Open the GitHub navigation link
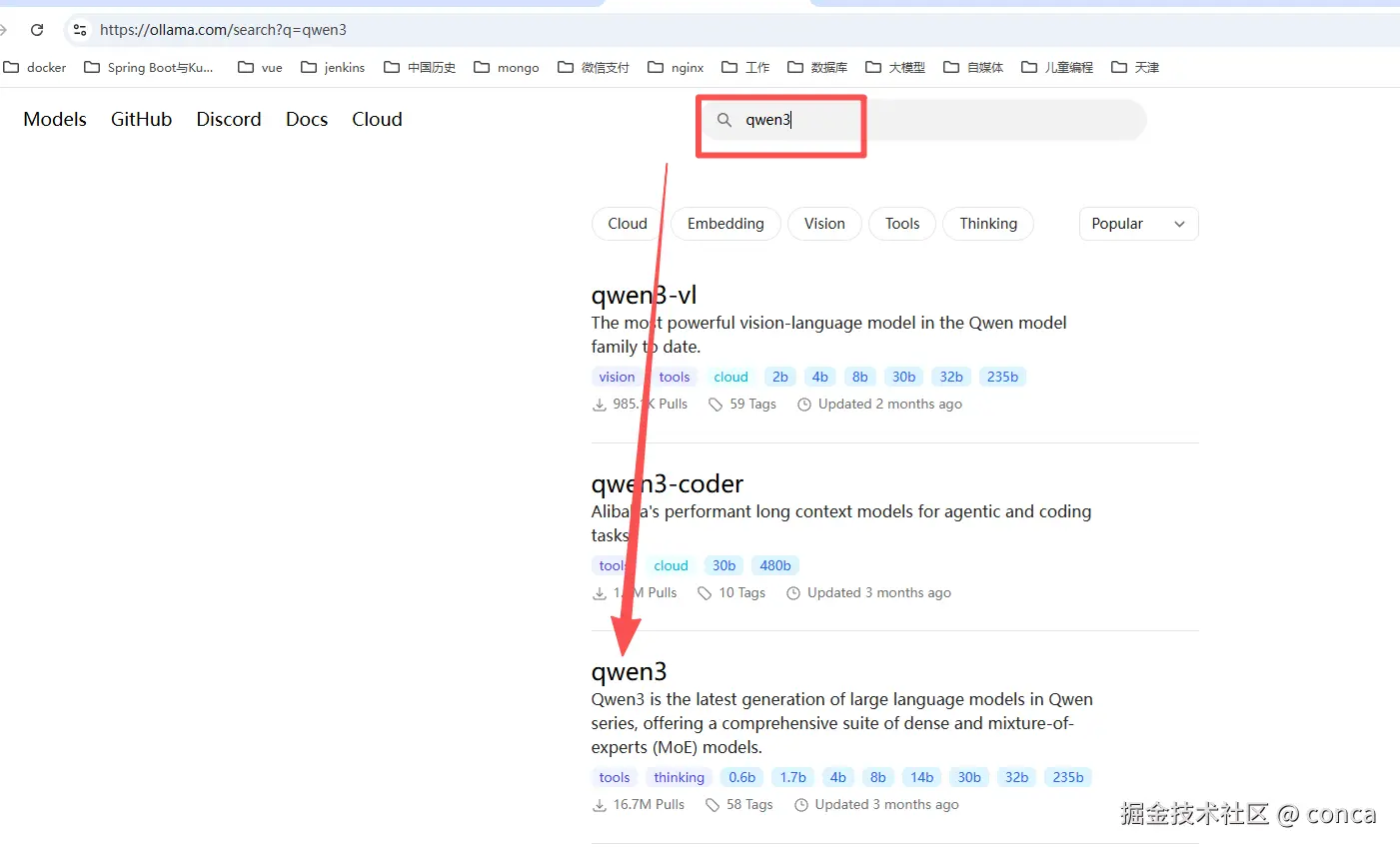1400x851 pixels. [141, 119]
